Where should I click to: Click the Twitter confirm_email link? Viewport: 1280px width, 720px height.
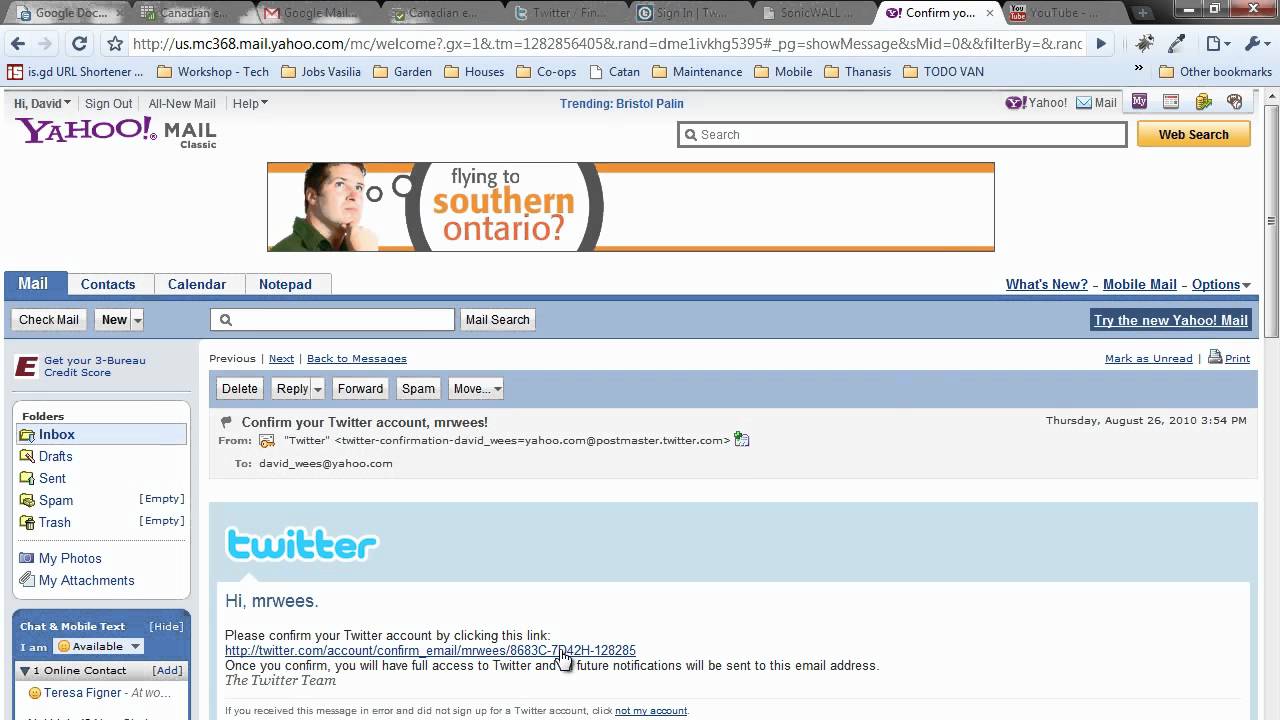(430, 650)
